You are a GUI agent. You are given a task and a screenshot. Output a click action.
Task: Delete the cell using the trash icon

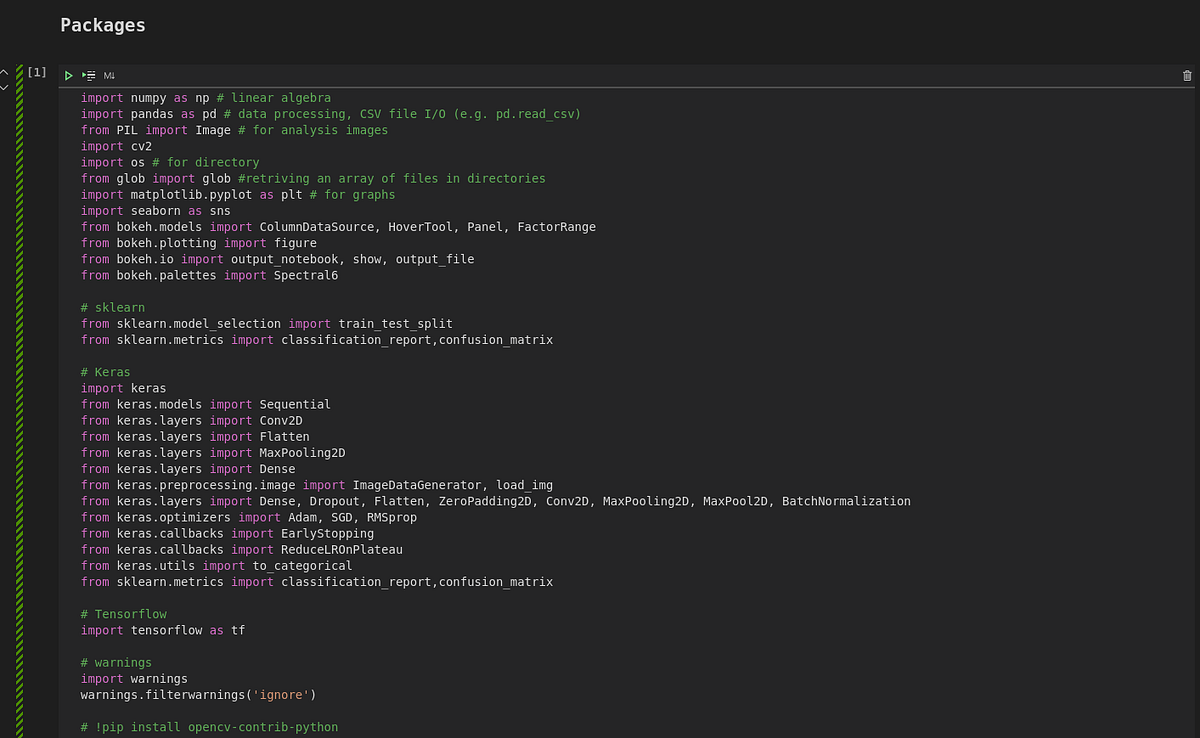point(1187,75)
